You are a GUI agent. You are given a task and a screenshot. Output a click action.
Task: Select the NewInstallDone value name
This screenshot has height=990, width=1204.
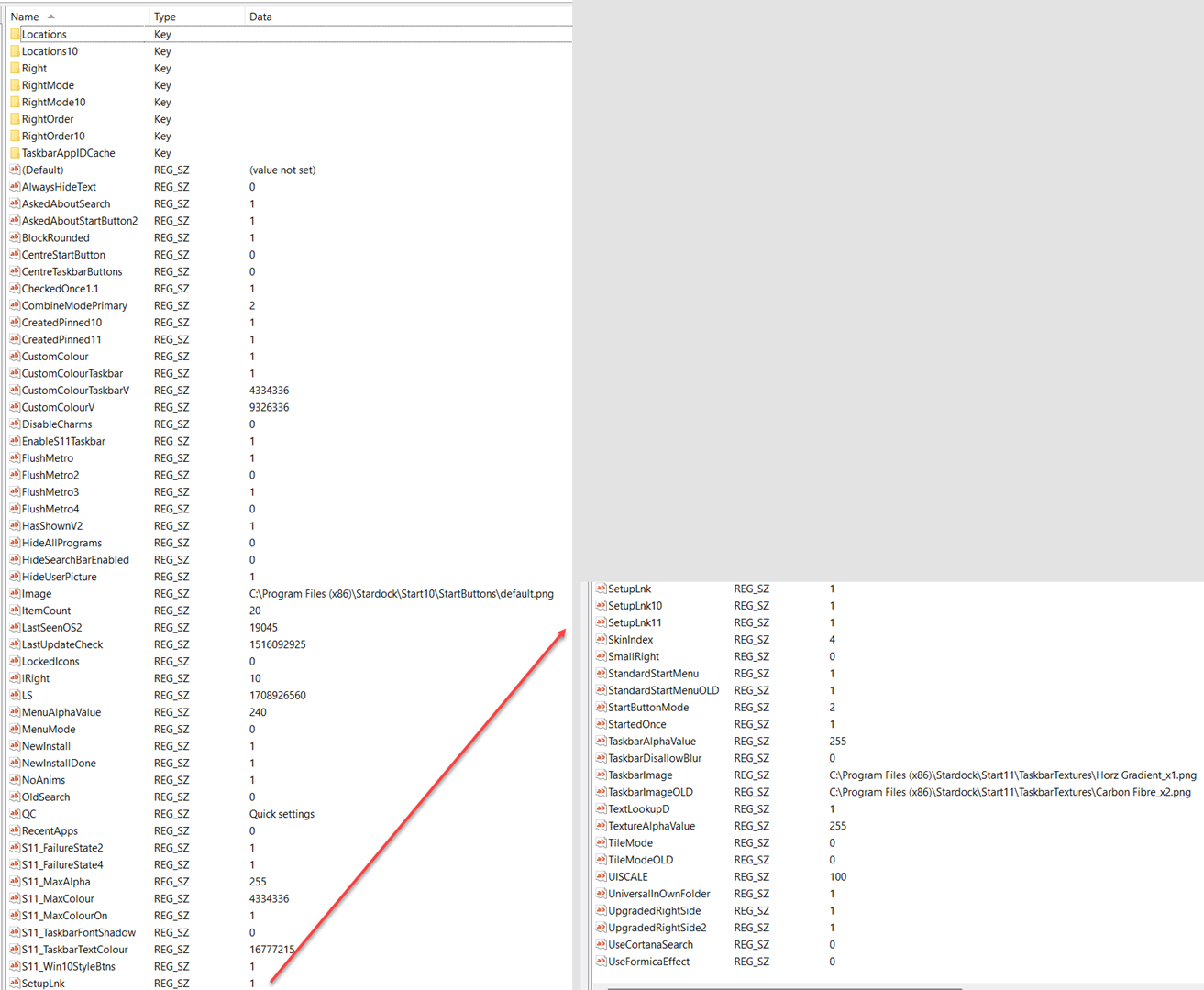(x=59, y=764)
